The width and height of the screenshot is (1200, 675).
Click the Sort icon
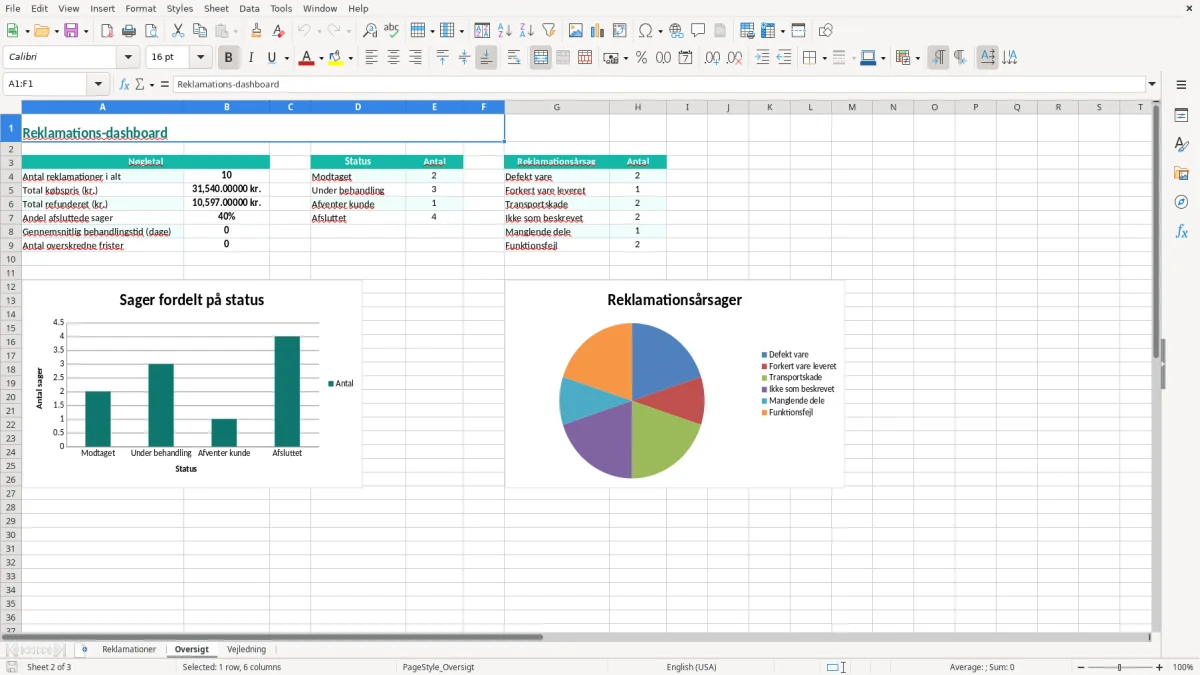(482, 31)
